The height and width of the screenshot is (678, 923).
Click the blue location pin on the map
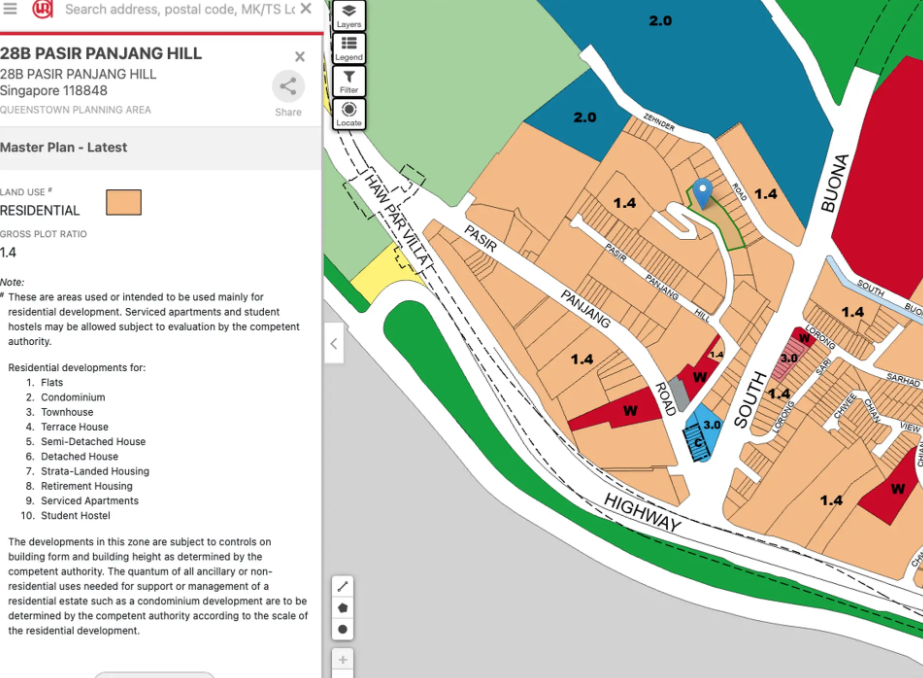point(702,192)
